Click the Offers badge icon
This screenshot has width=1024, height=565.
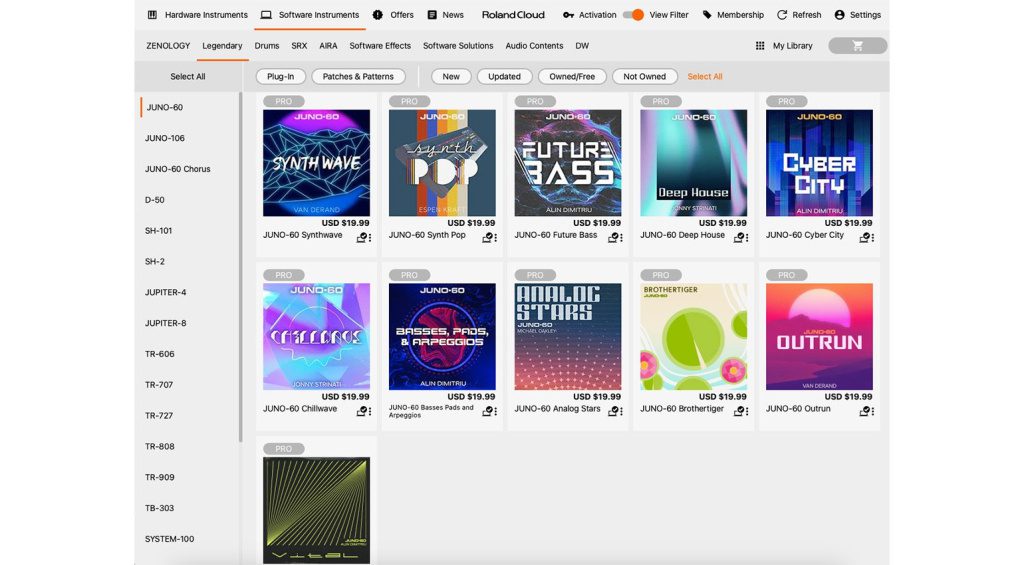[378, 15]
